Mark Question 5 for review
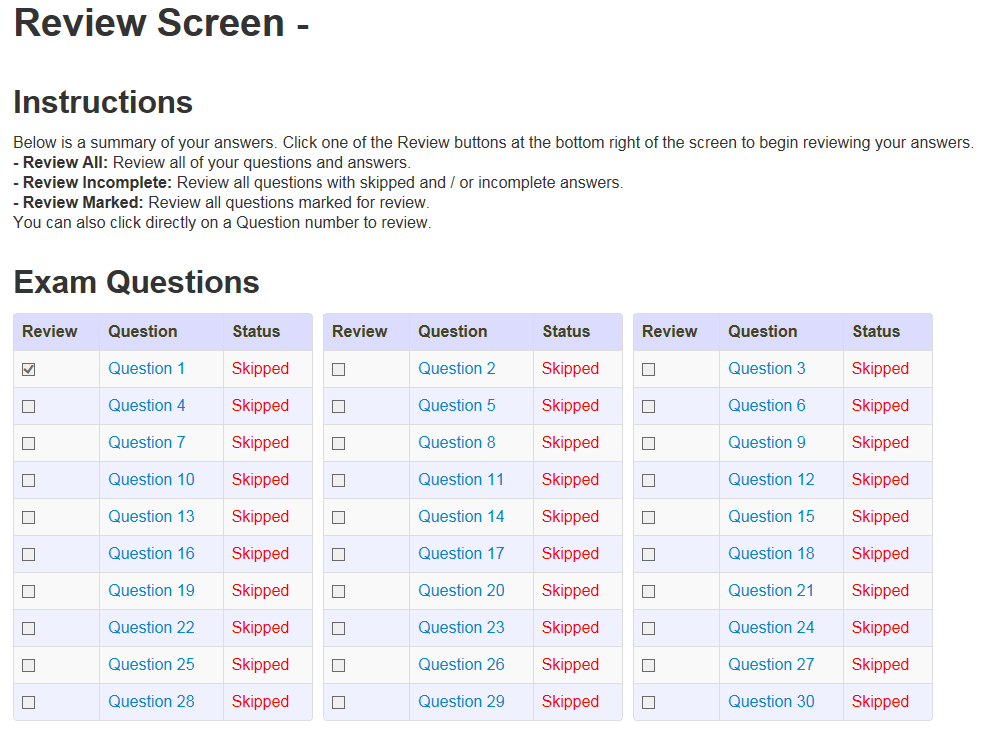Screen dimensions: 1007x744 (338, 407)
